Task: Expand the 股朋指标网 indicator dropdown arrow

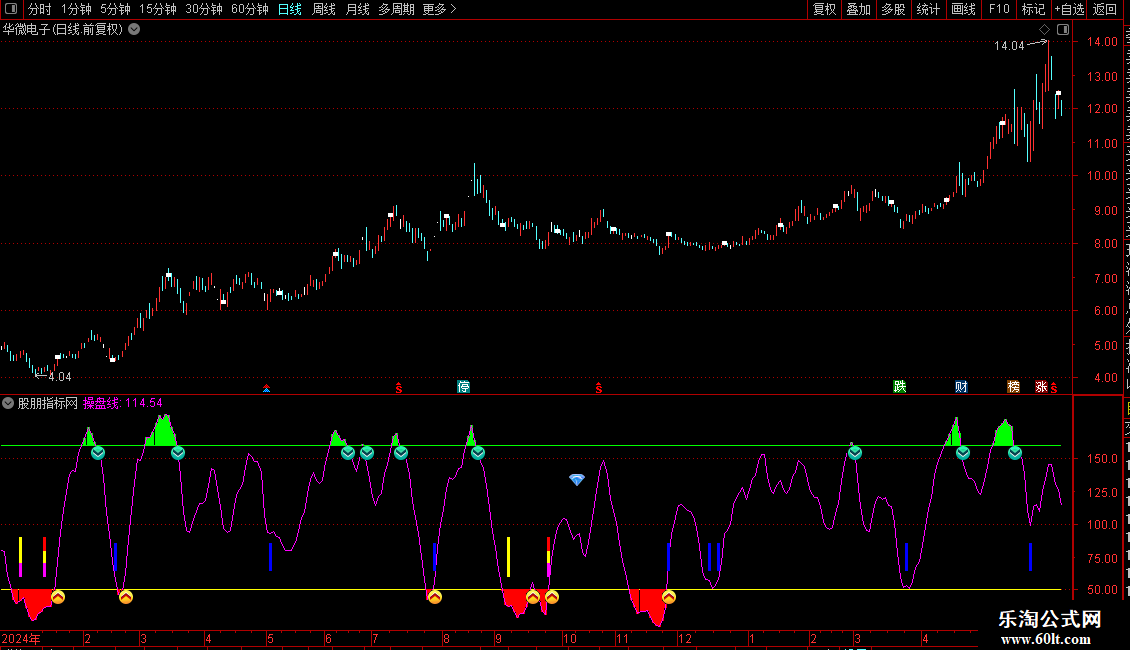Action: (8, 404)
